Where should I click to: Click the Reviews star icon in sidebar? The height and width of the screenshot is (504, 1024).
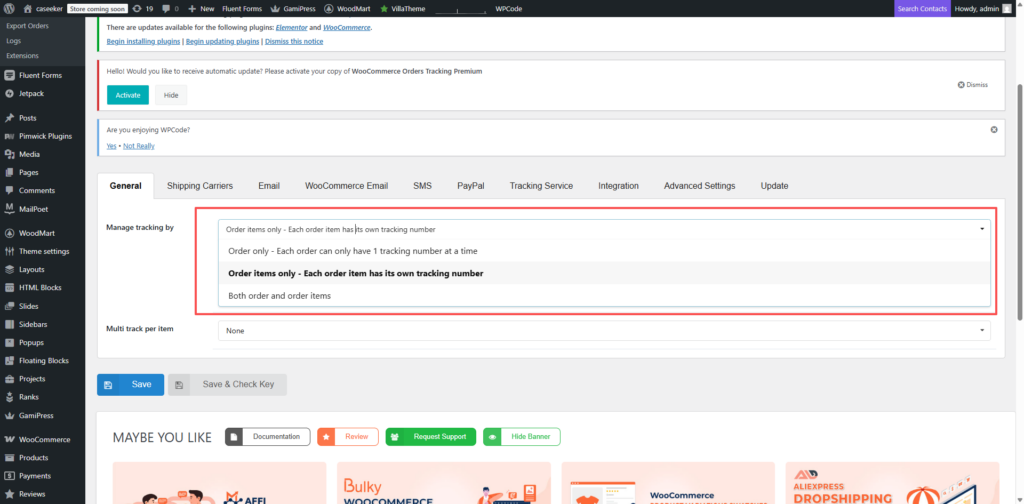[x=9, y=494]
